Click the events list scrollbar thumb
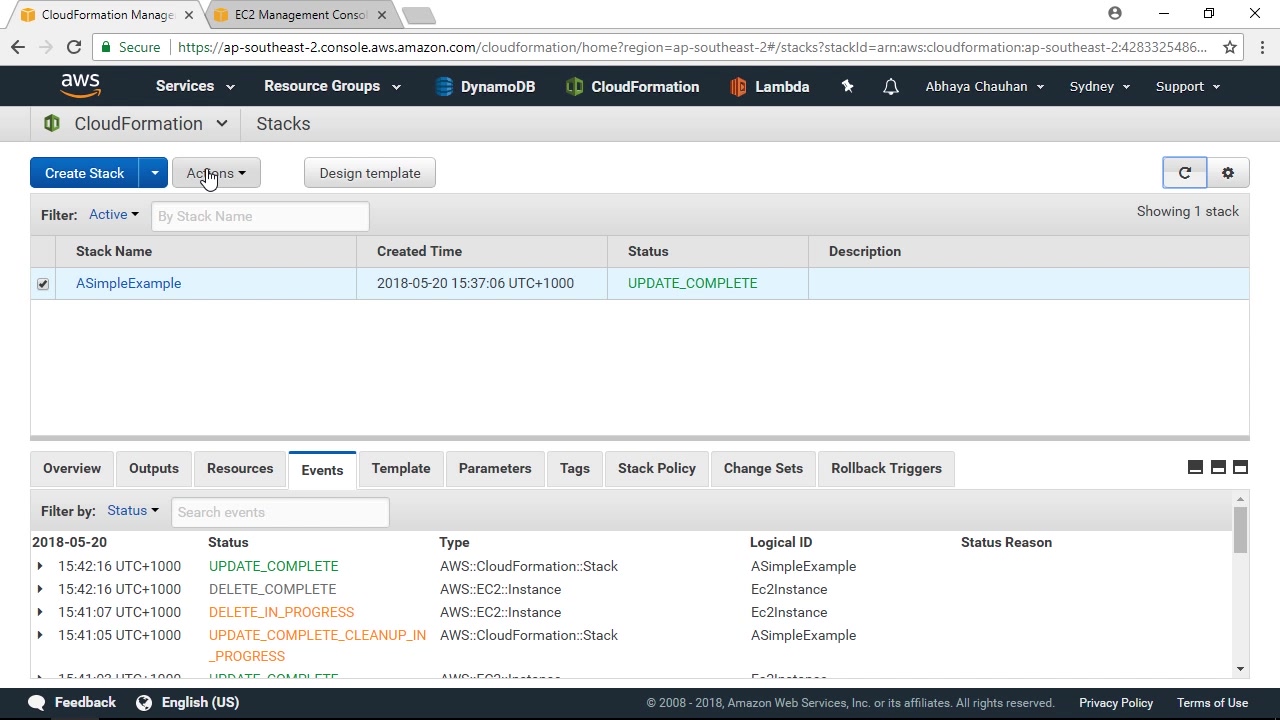 click(x=1240, y=529)
